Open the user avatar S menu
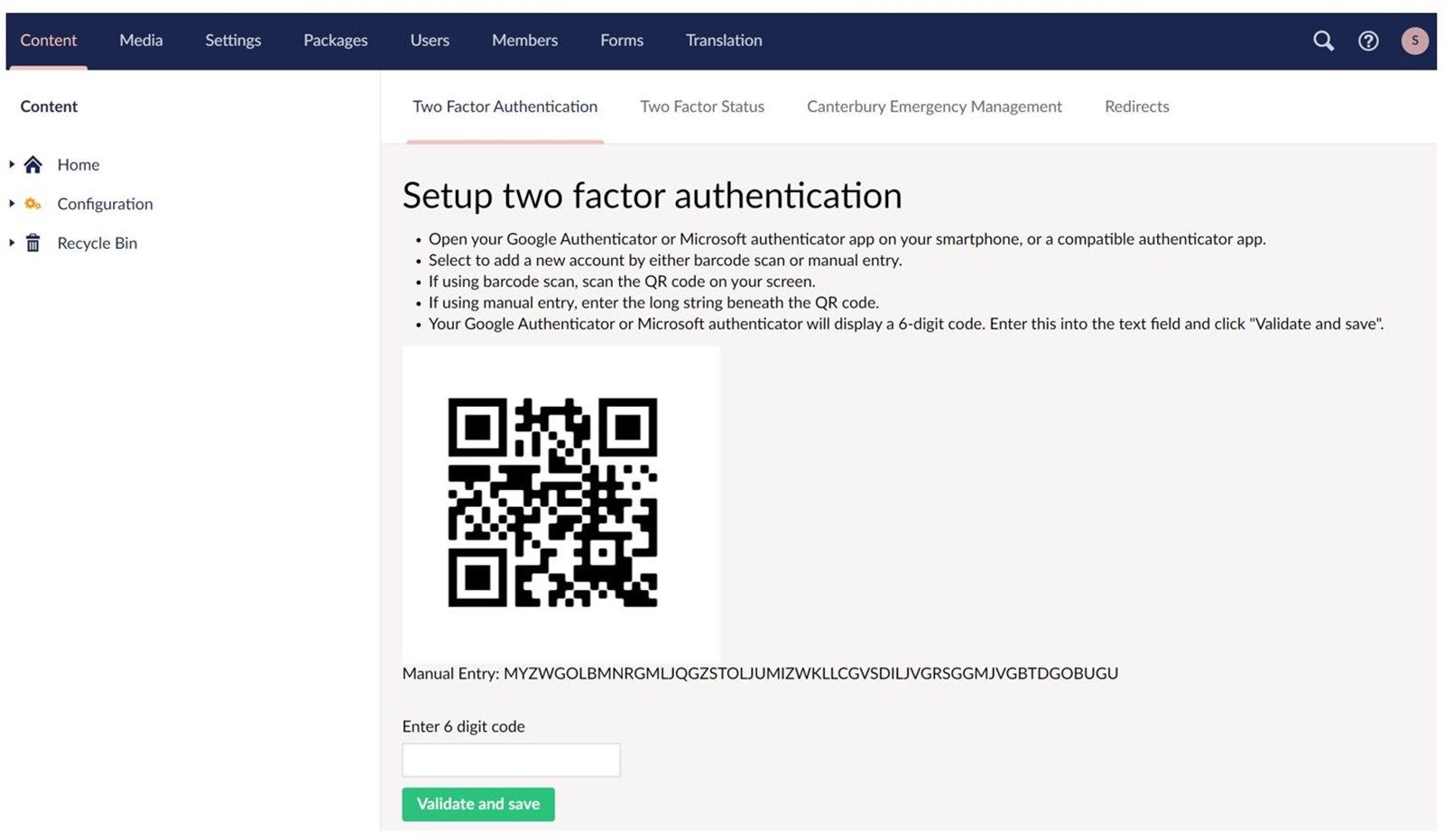1444x840 pixels. tap(1414, 41)
